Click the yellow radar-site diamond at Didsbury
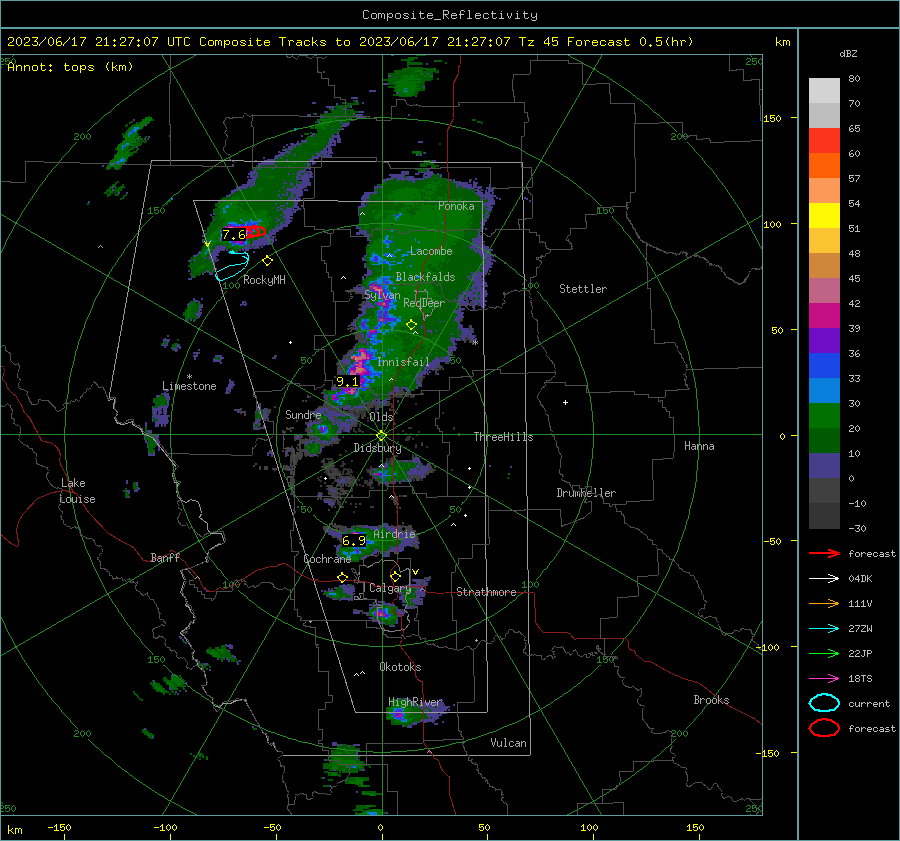 (x=382, y=436)
